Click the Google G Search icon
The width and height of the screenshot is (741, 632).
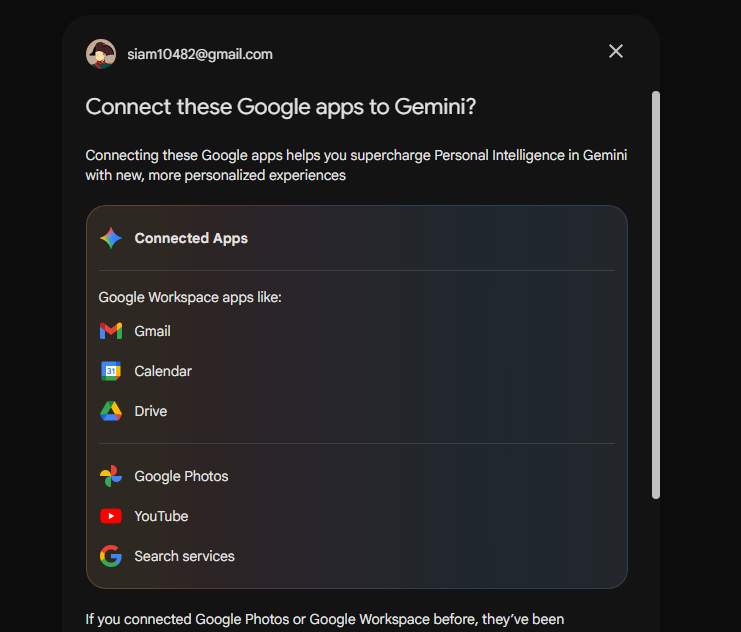pyautogui.click(x=111, y=556)
